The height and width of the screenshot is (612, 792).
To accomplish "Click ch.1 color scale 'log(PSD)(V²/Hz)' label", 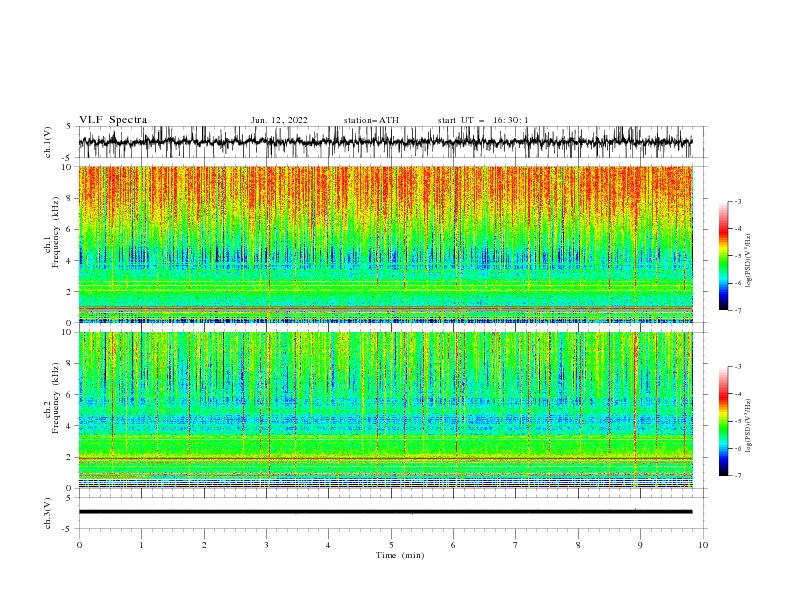I will (x=749, y=261).
